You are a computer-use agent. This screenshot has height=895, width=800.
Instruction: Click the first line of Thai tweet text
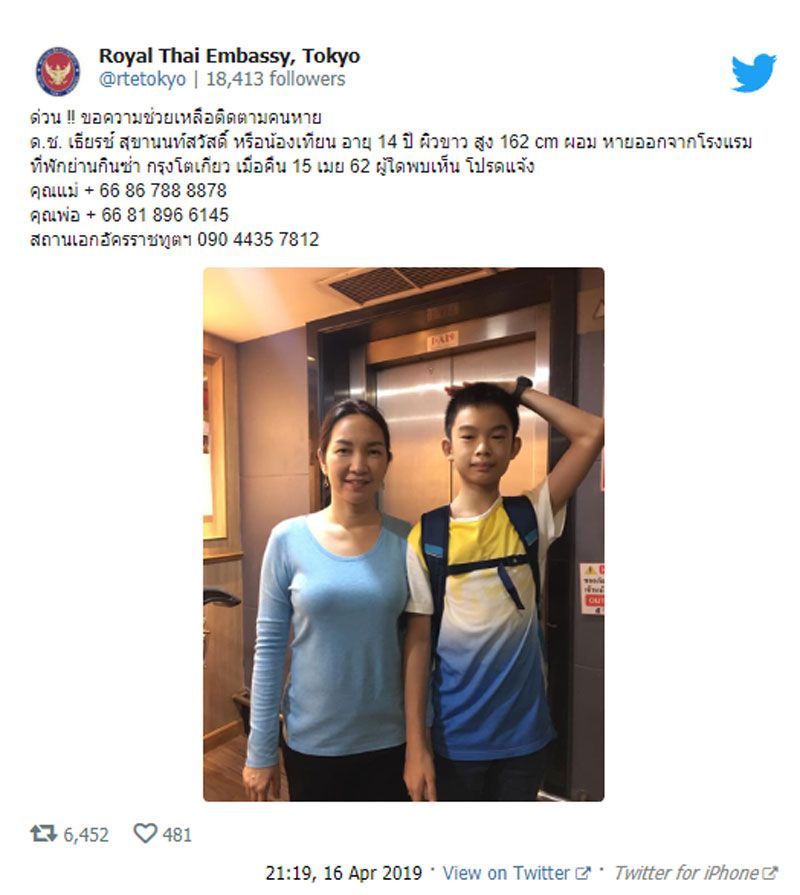point(175,117)
